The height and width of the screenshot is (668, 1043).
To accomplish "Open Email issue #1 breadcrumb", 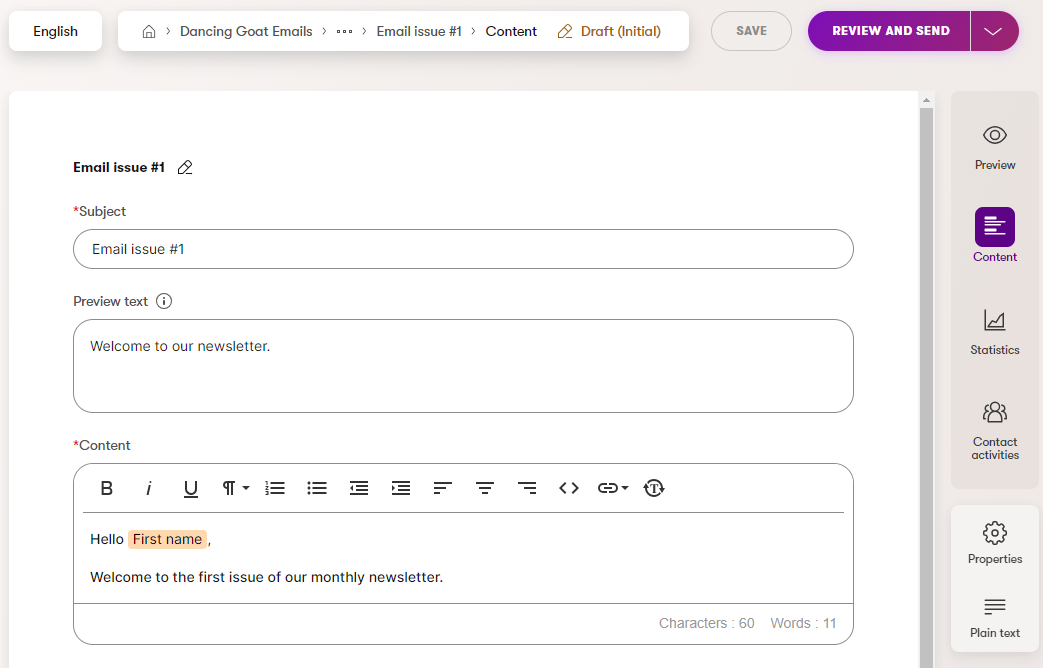I will 419,31.
